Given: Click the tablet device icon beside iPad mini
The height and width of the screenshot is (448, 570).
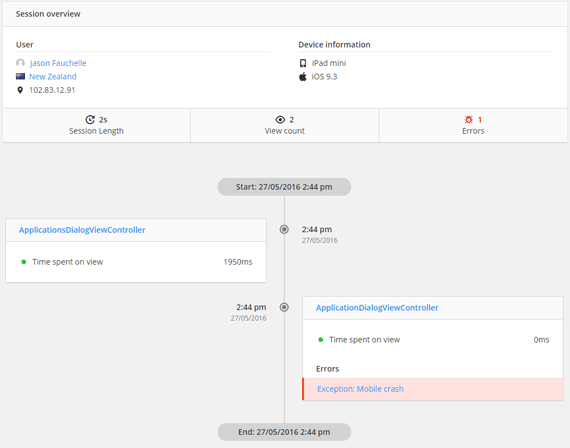Looking at the screenshot, I should (x=302, y=63).
